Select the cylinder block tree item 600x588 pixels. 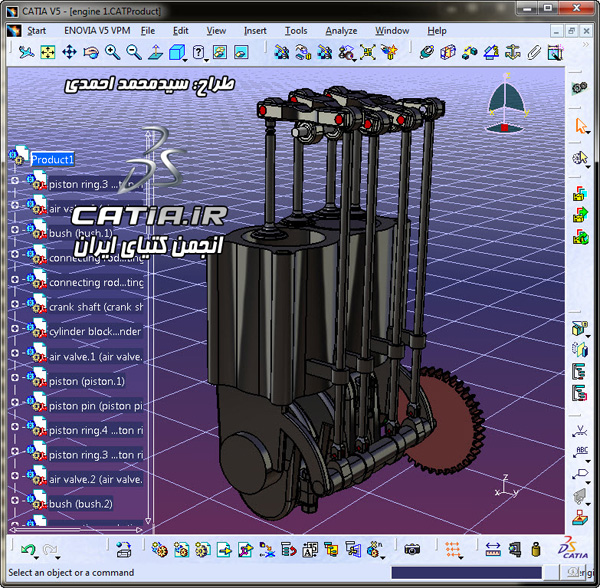click(95, 331)
